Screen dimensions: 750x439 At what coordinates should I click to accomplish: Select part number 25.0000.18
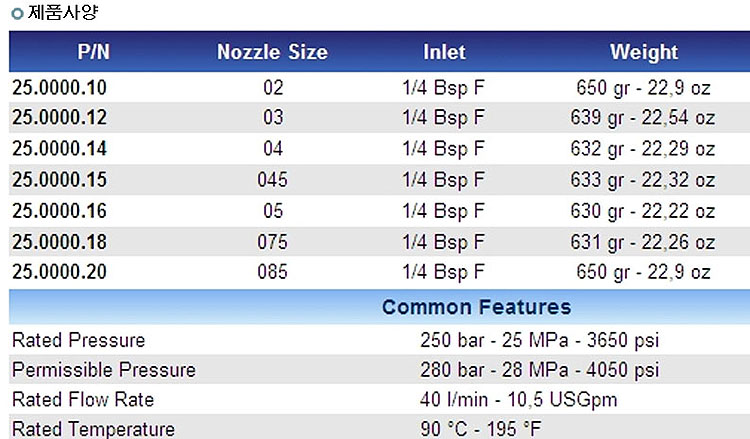coord(59,242)
